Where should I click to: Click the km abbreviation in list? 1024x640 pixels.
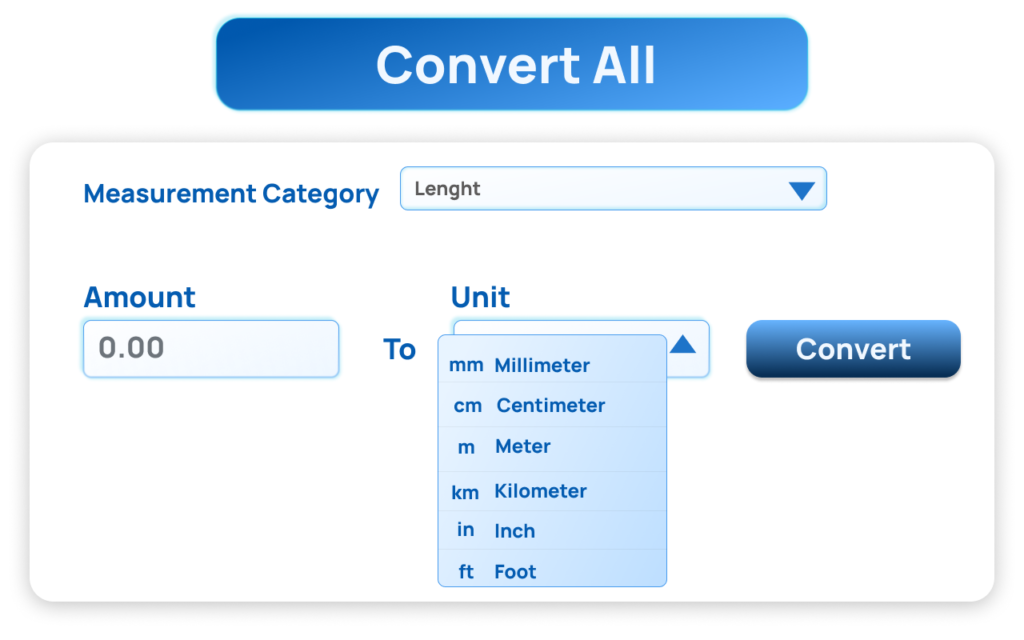tap(465, 492)
